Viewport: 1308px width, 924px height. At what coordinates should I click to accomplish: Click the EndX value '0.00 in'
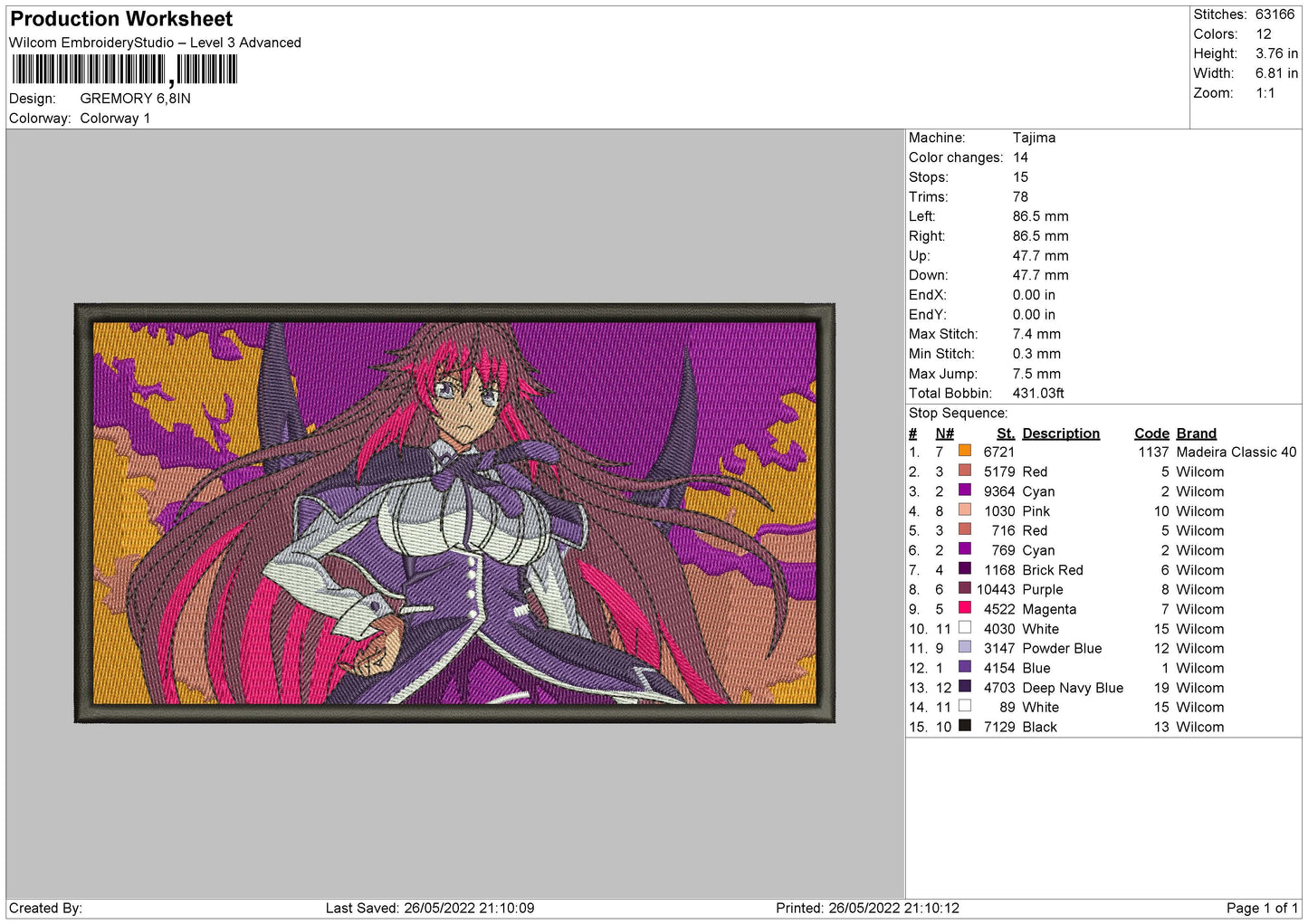(1034, 295)
